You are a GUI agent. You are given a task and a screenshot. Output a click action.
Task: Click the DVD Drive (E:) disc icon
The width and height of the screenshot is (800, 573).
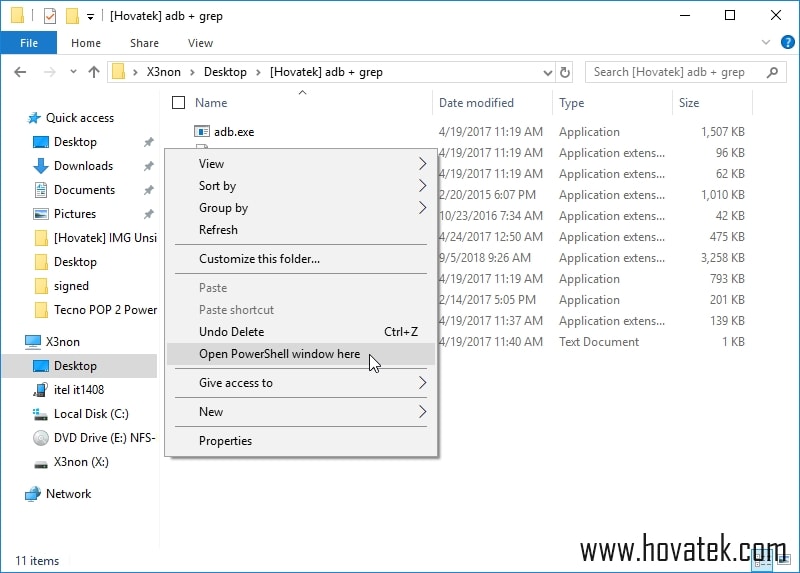(41, 438)
